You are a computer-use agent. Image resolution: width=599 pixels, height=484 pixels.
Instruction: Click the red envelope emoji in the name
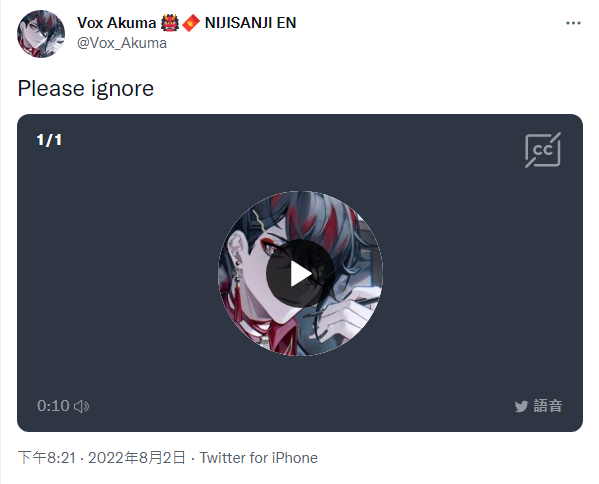(x=191, y=23)
